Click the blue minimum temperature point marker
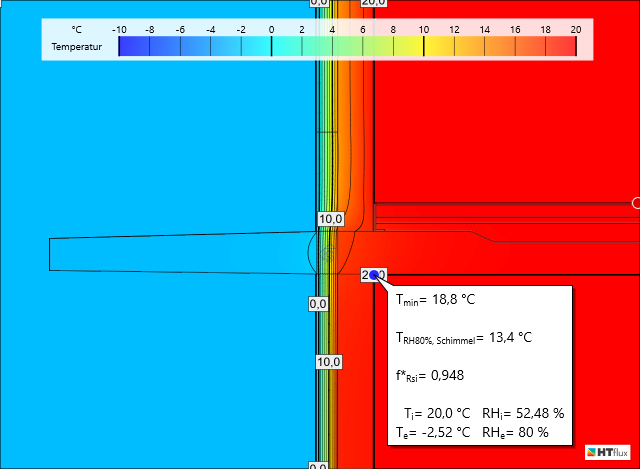Screen dimensions: 640x469 (374, 274)
